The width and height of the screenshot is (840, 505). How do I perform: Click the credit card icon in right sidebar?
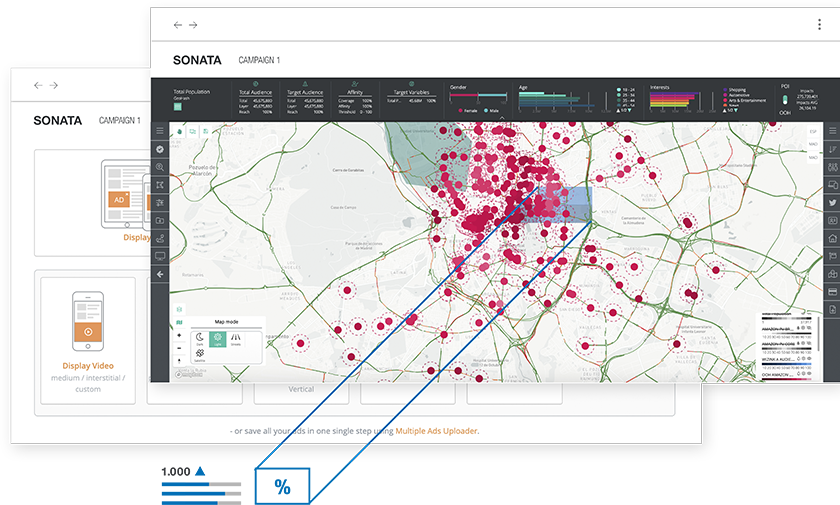click(x=832, y=292)
